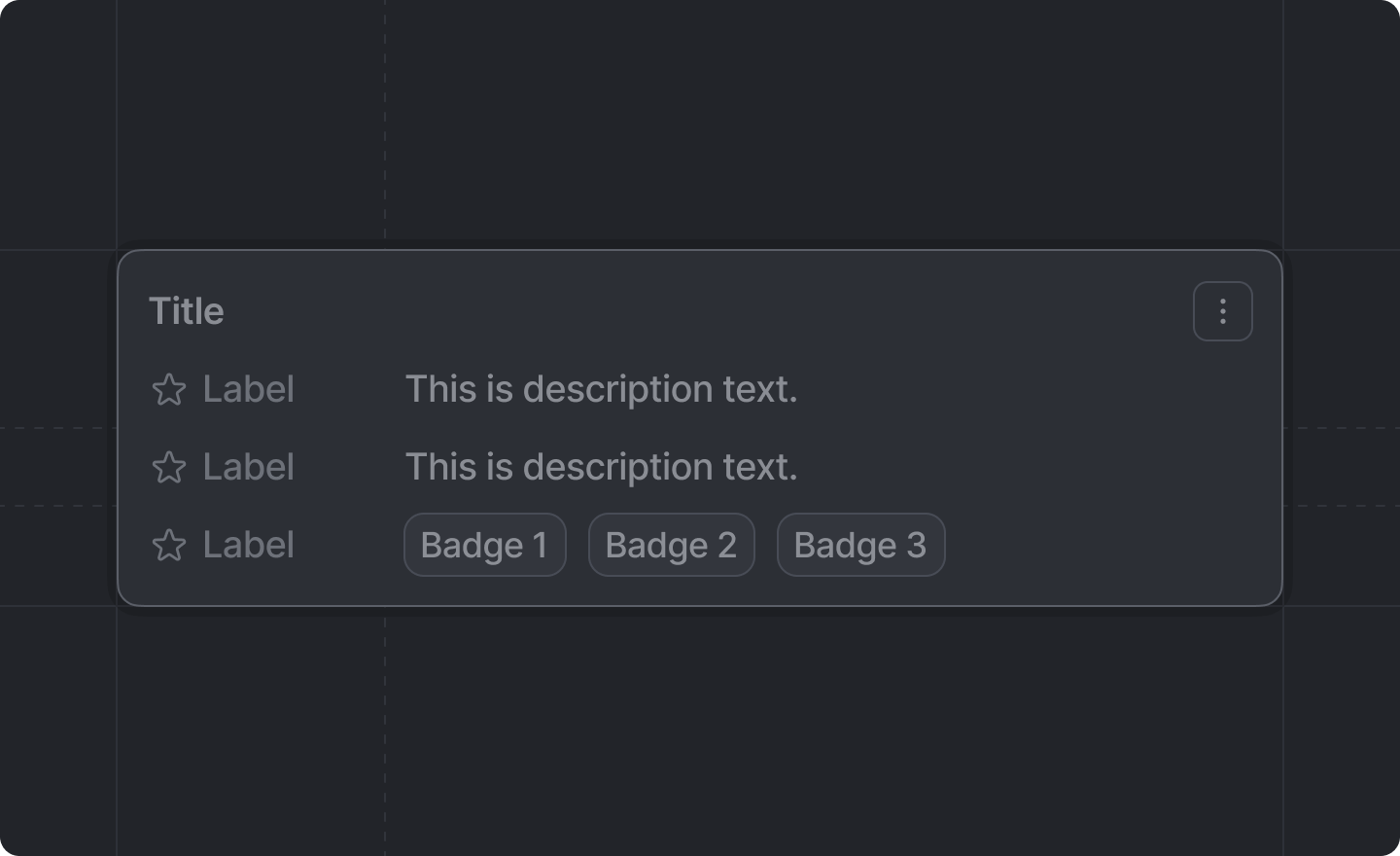Click the first row's description text
The width and height of the screenshot is (1400, 856).
pyautogui.click(x=601, y=389)
